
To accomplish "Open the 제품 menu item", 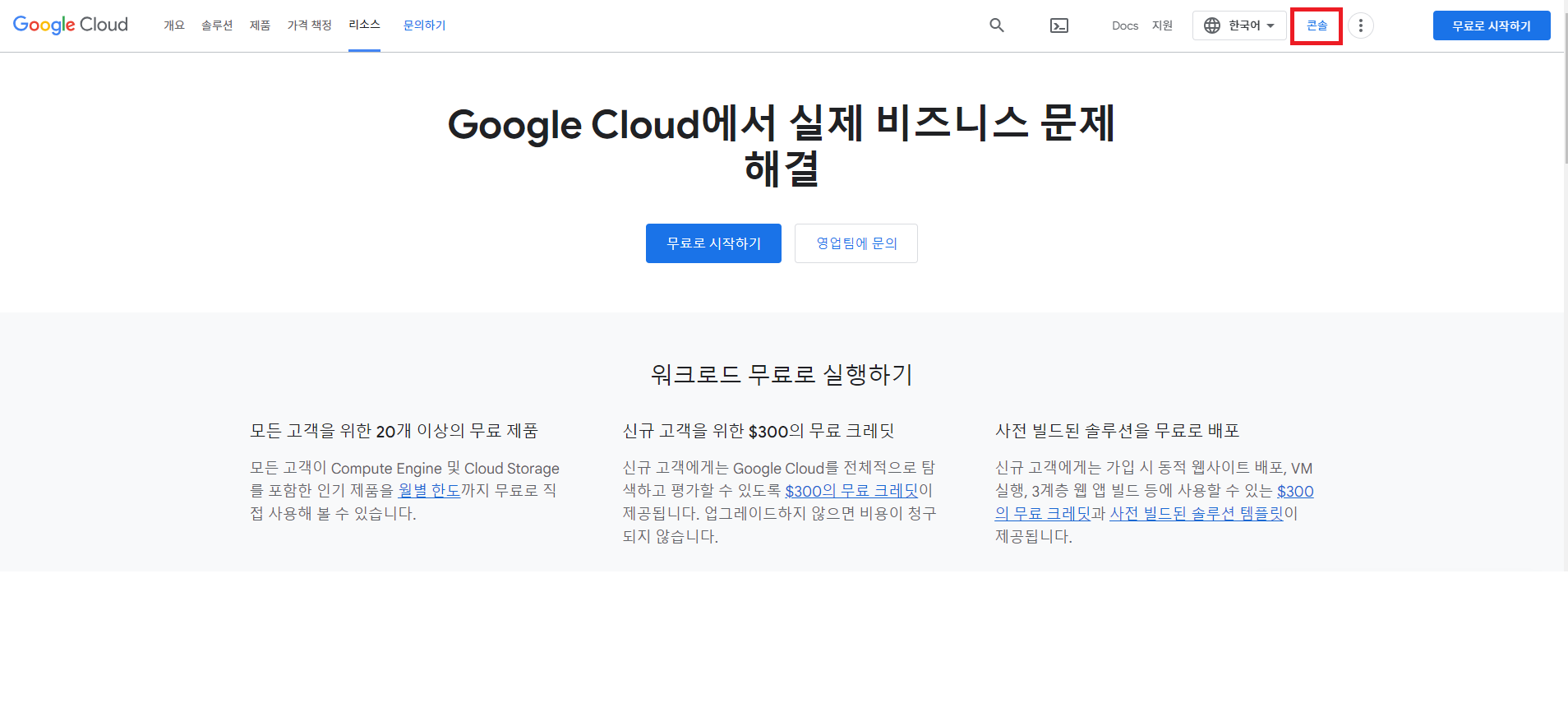I will pos(260,25).
